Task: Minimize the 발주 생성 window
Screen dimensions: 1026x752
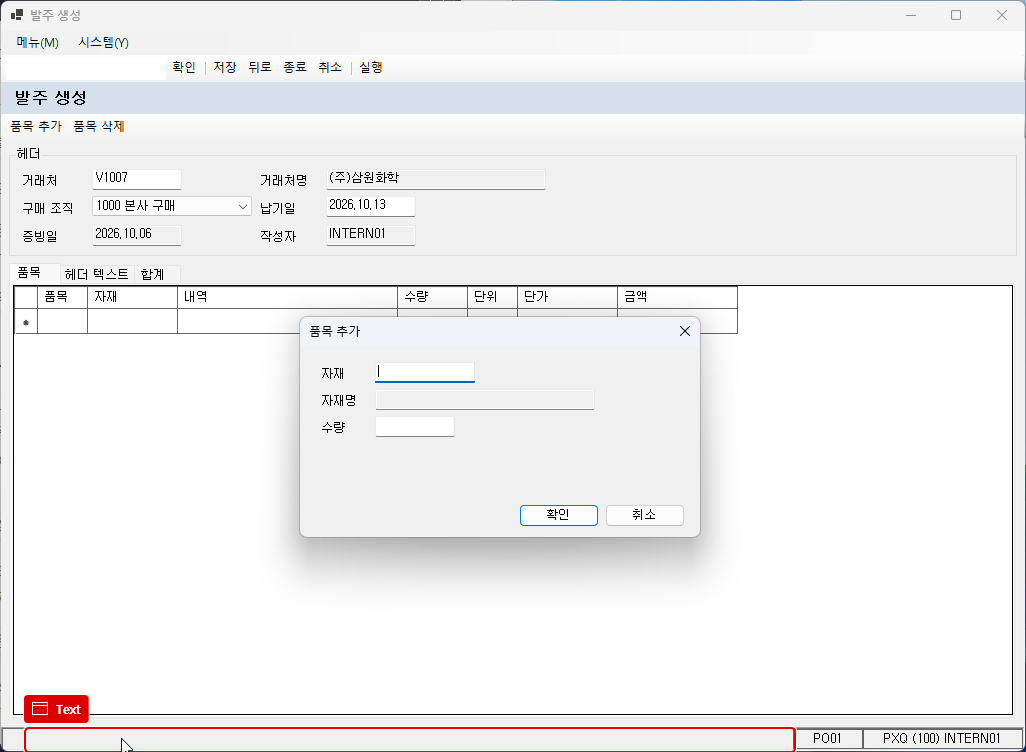Action: (911, 15)
